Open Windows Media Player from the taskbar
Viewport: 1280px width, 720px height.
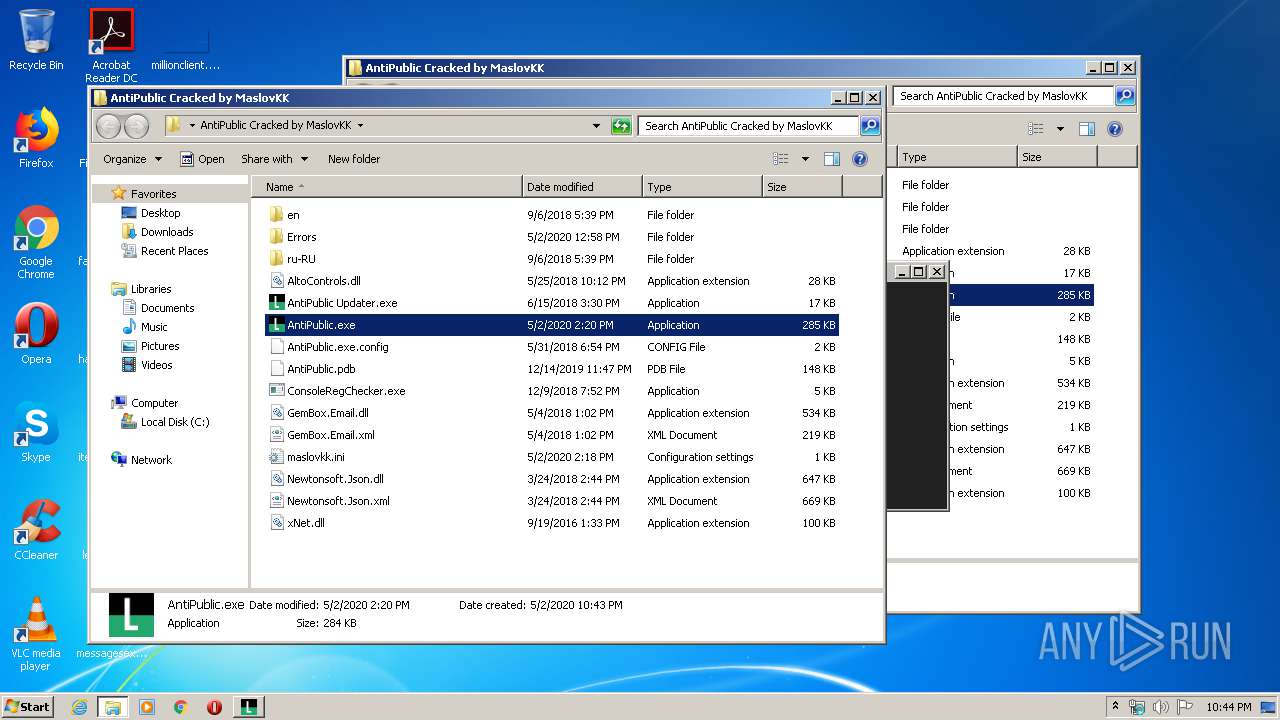pyautogui.click(x=147, y=707)
